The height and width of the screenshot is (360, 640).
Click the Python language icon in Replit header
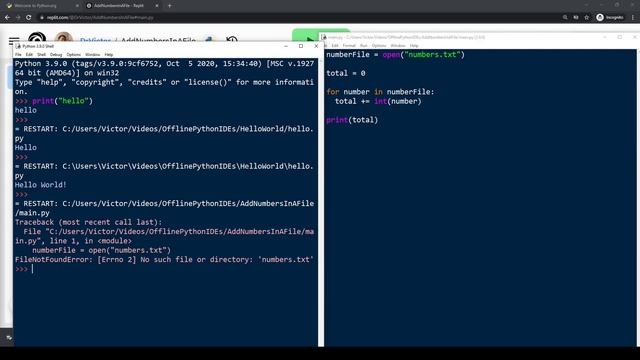point(209,40)
